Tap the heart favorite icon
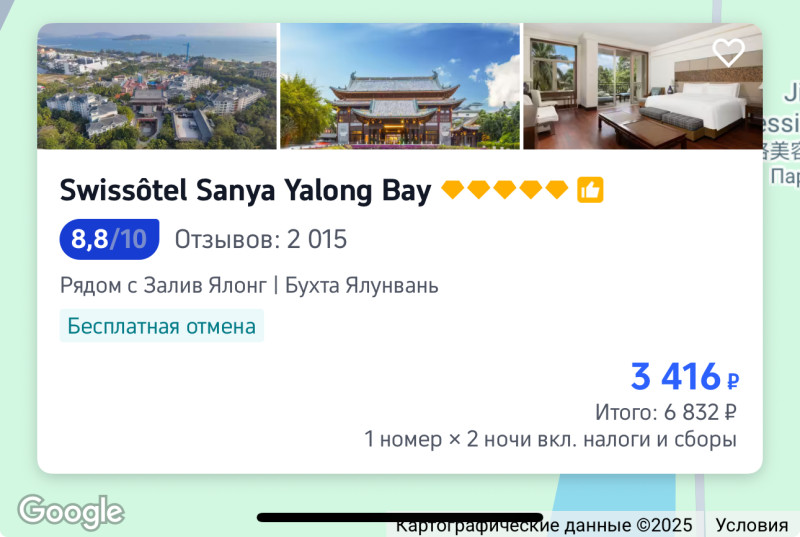The image size is (800, 537). pyautogui.click(x=729, y=53)
